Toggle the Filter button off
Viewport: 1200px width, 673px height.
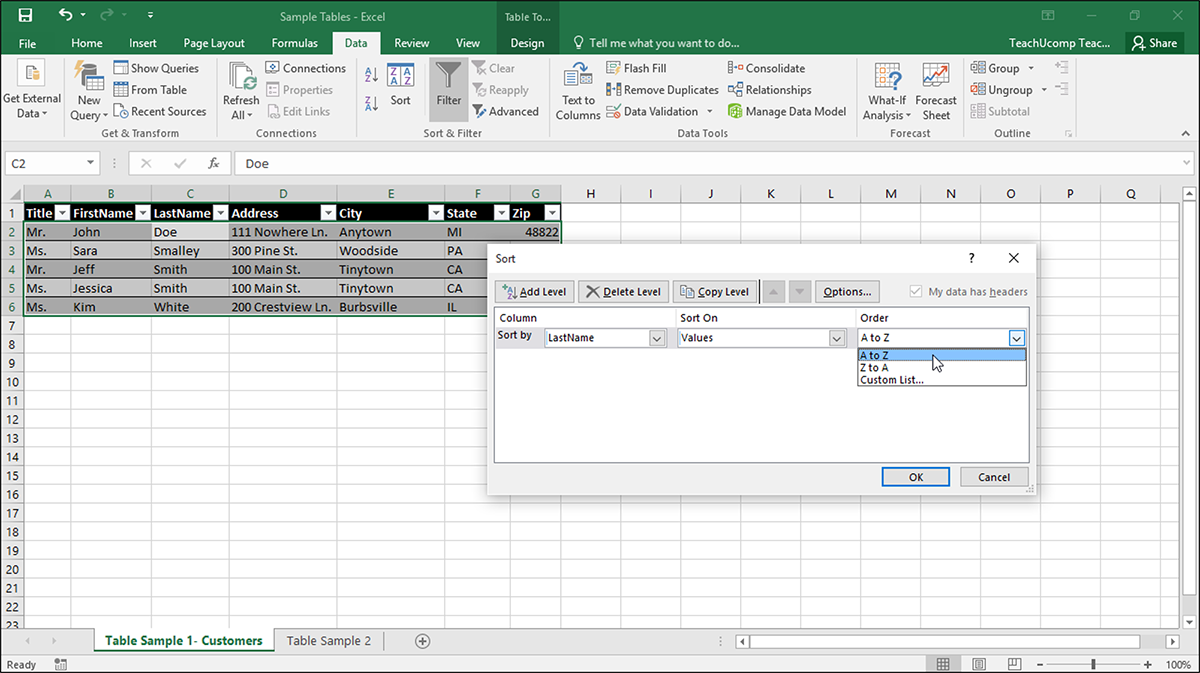click(448, 90)
